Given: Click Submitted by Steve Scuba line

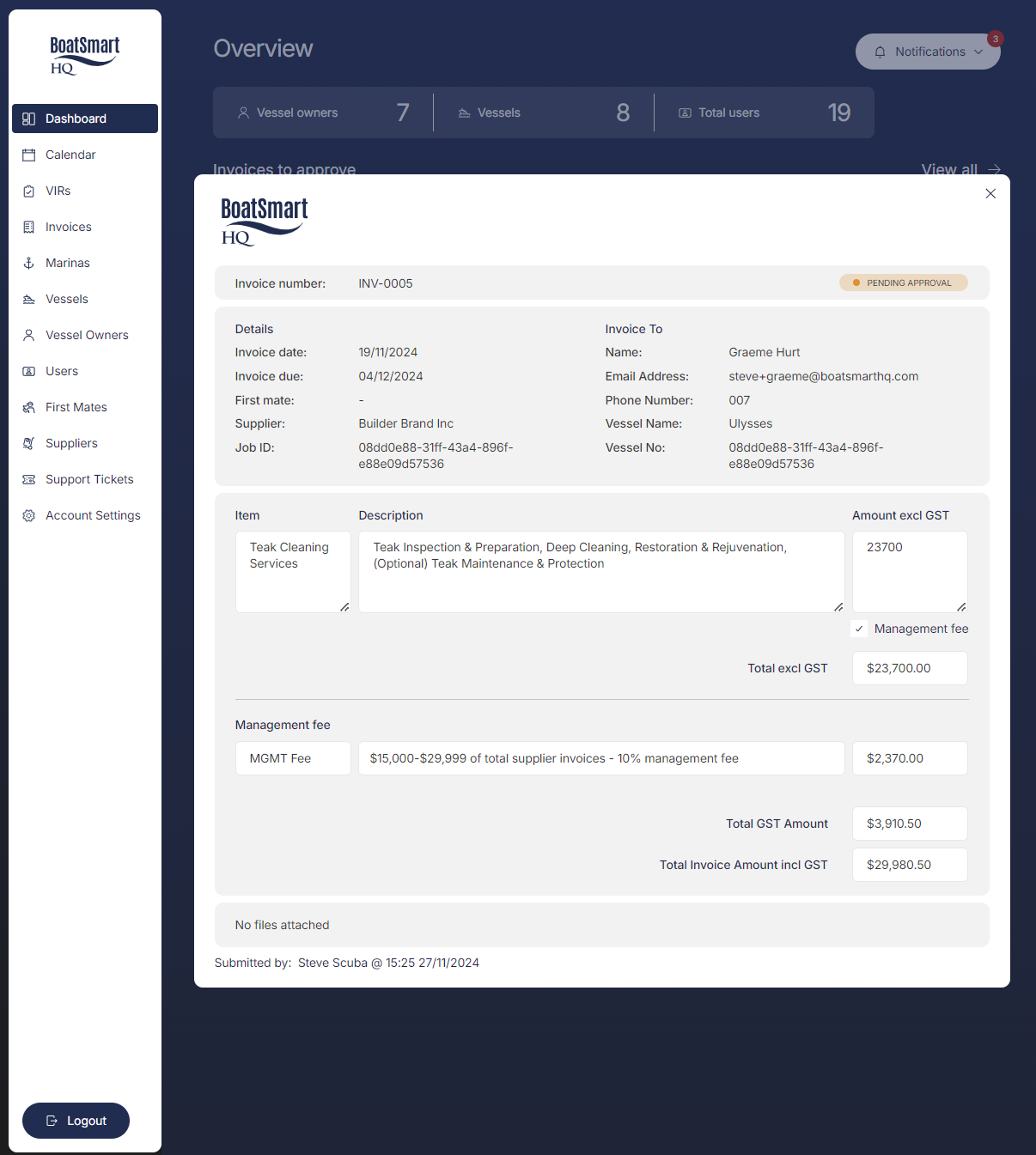Looking at the screenshot, I should click(347, 963).
